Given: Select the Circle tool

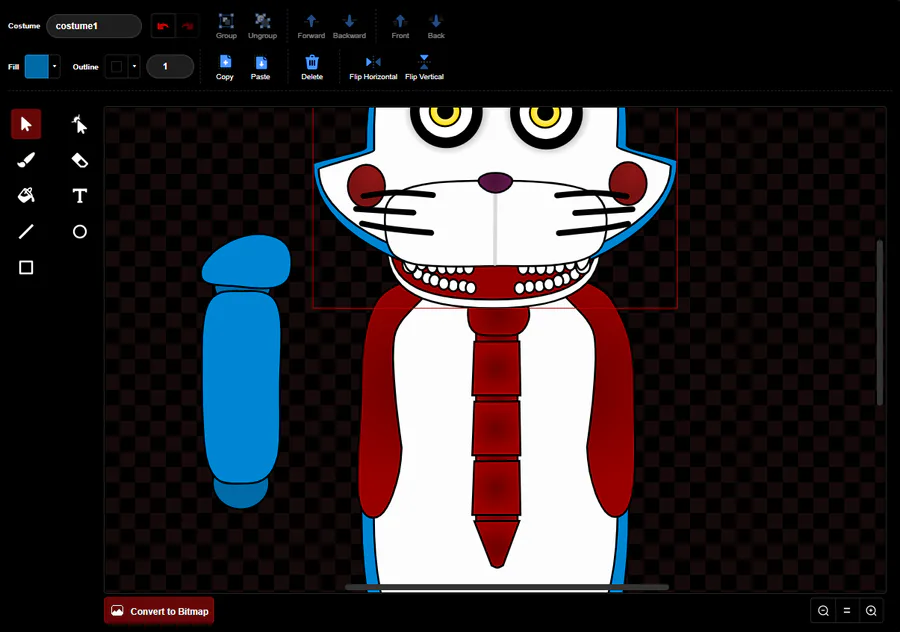Looking at the screenshot, I should 80,231.
